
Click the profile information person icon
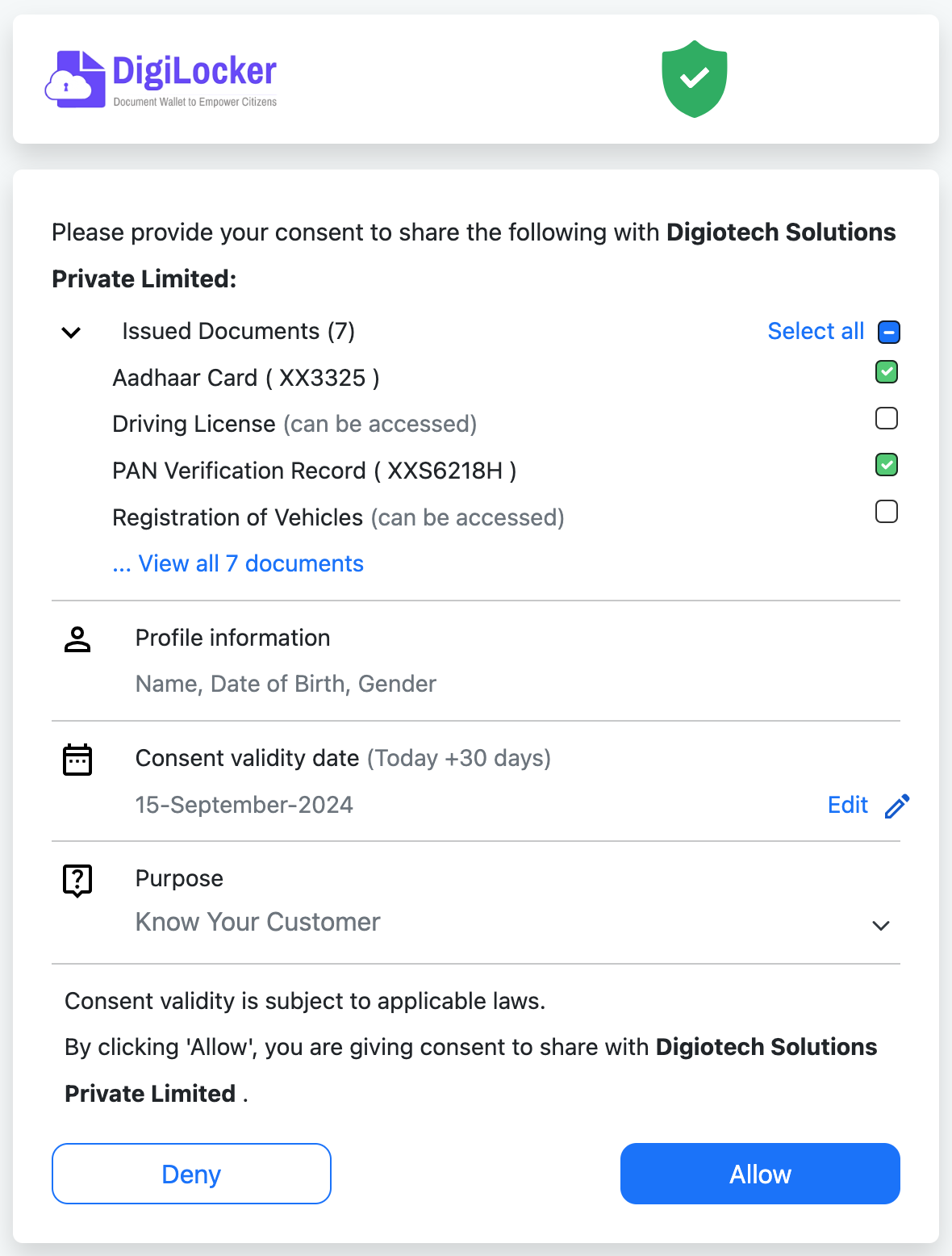(x=77, y=639)
